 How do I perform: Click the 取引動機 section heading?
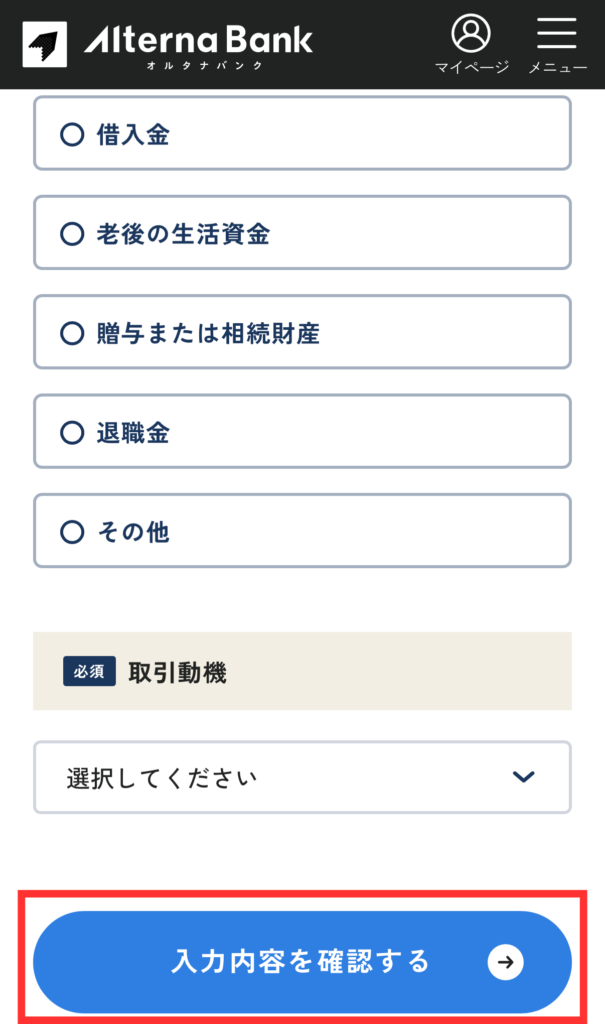click(x=178, y=672)
